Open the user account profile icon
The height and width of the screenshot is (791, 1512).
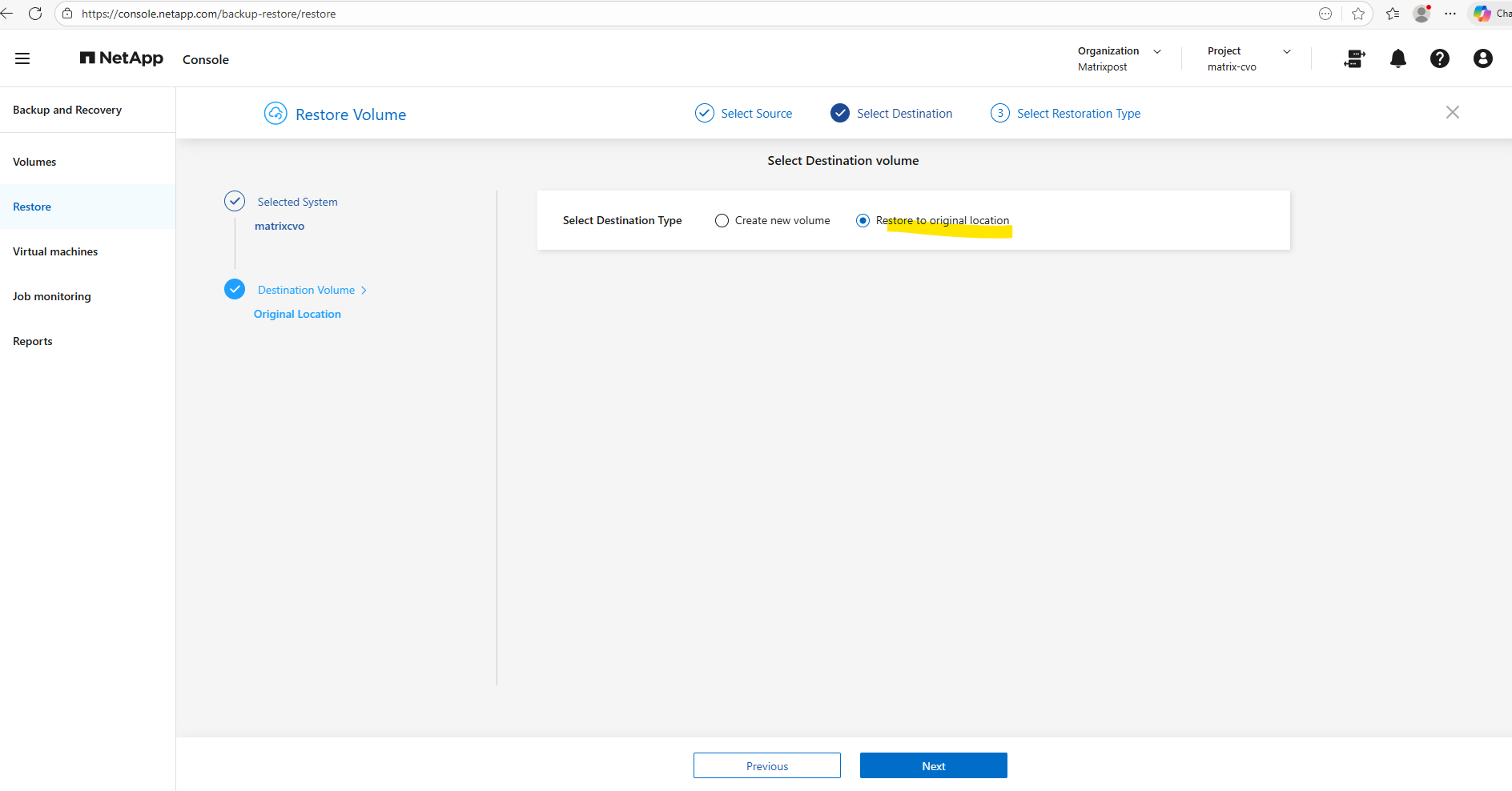(1482, 58)
